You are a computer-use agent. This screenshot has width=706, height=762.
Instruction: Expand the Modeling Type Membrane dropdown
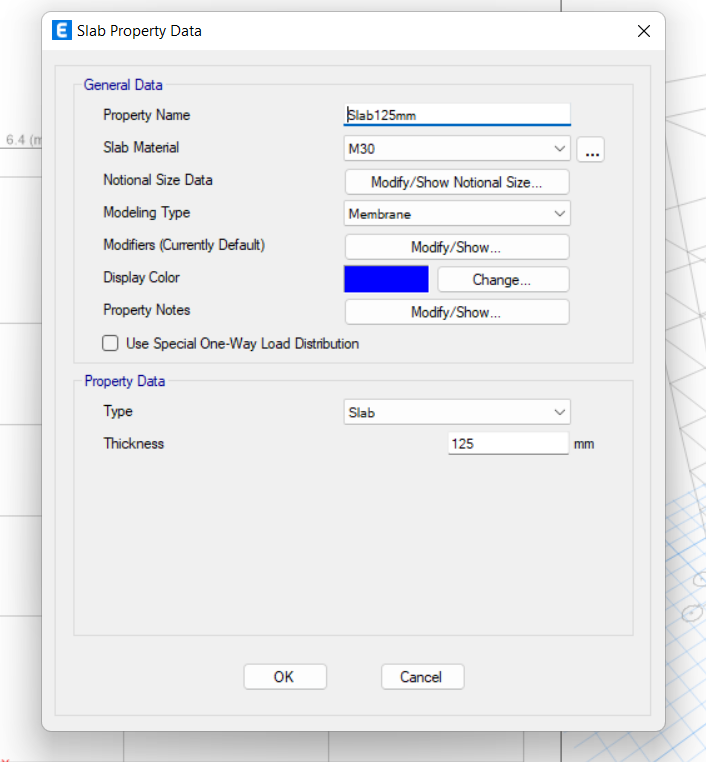pos(457,213)
